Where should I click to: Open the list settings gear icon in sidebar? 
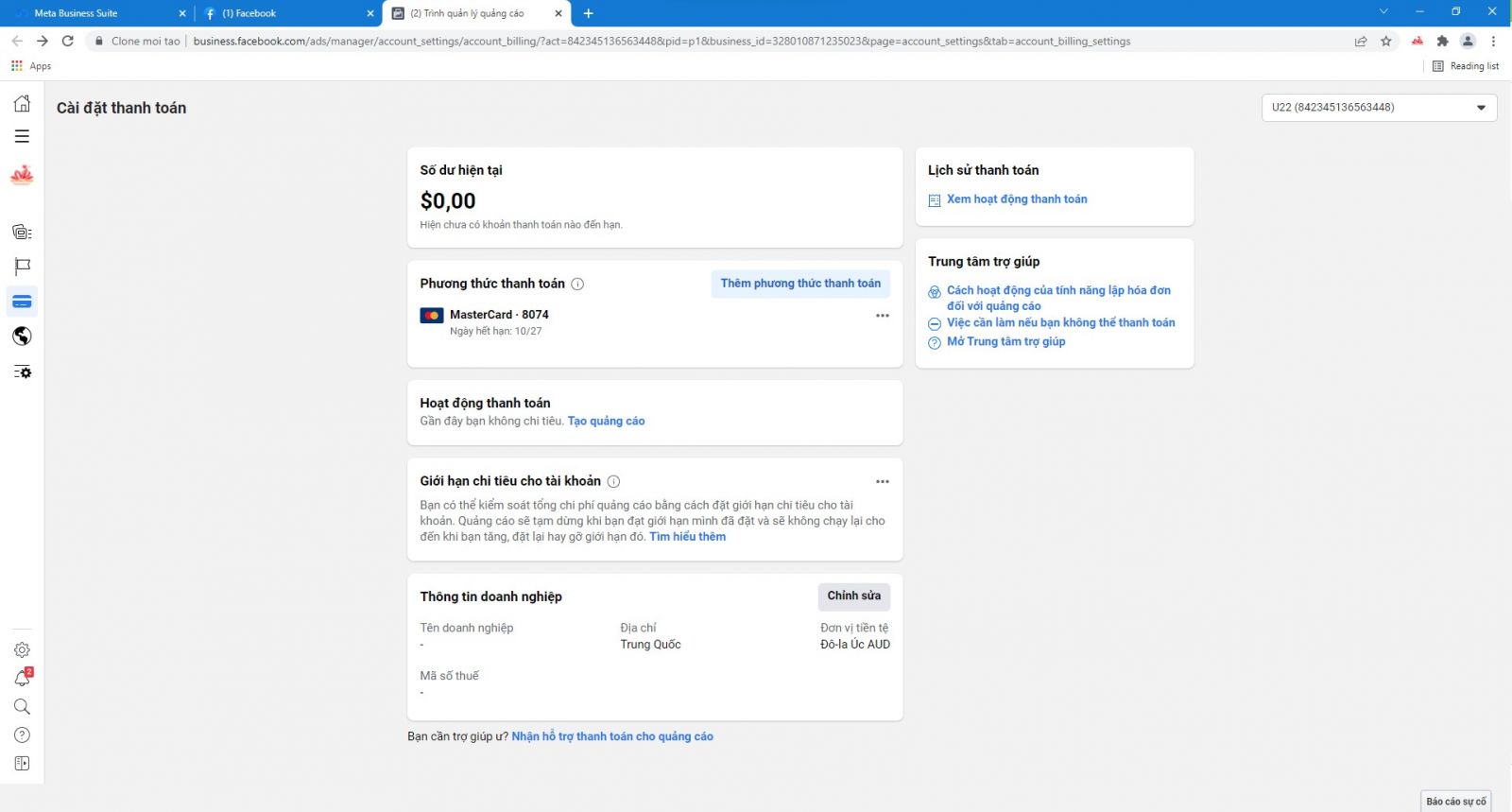22,371
